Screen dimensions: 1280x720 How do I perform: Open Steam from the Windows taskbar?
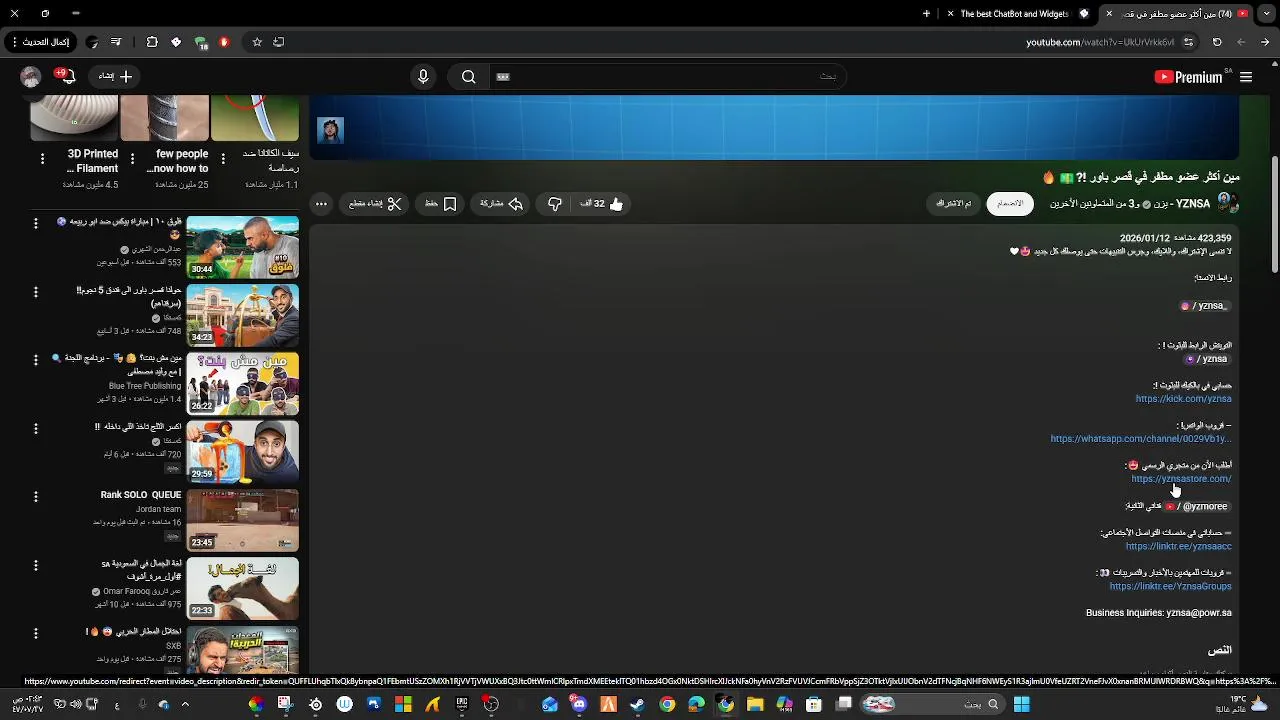pos(637,704)
